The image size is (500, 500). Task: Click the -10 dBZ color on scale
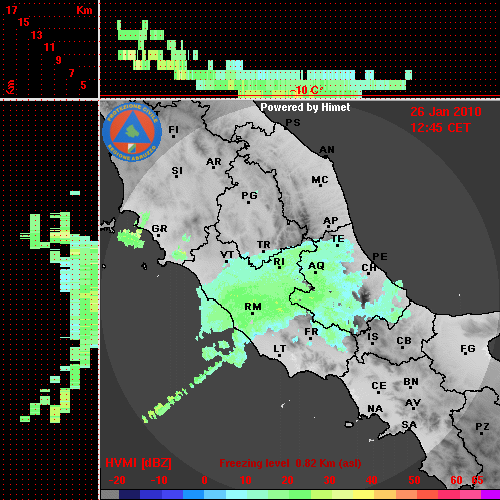159,495
